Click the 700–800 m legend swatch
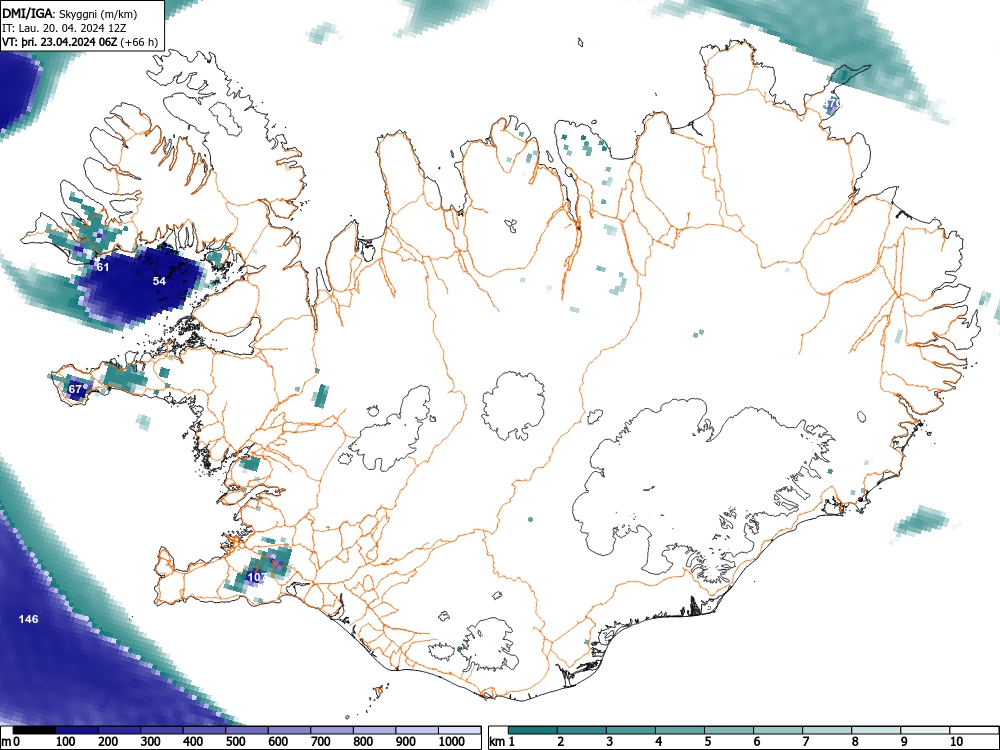The image size is (1000, 750). pos(332,730)
